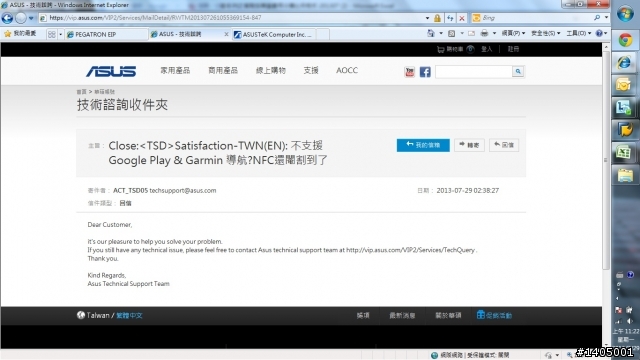Open the 線上購物 navigation item
This screenshot has width=640, height=360.
point(271,71)
